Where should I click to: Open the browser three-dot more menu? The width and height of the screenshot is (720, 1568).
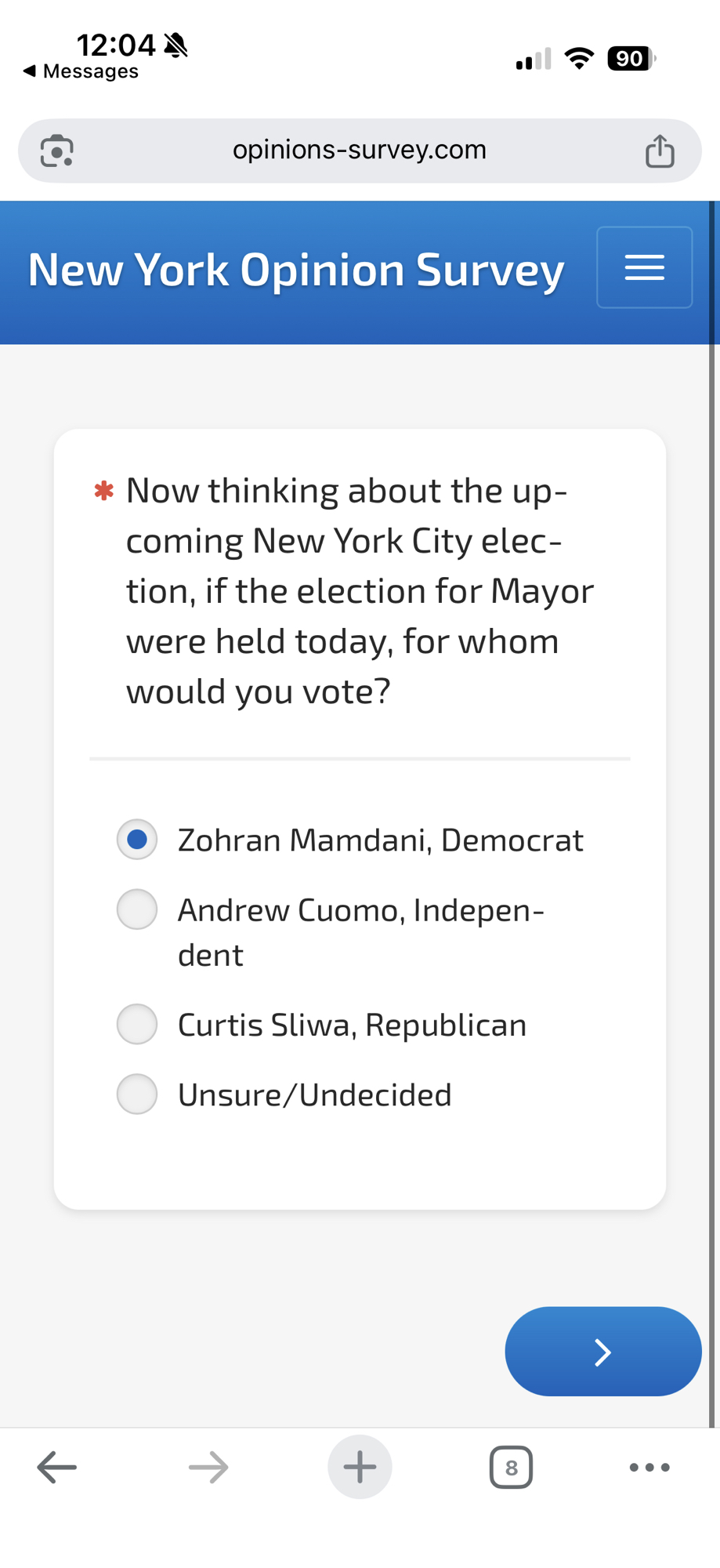(649, 1467)
